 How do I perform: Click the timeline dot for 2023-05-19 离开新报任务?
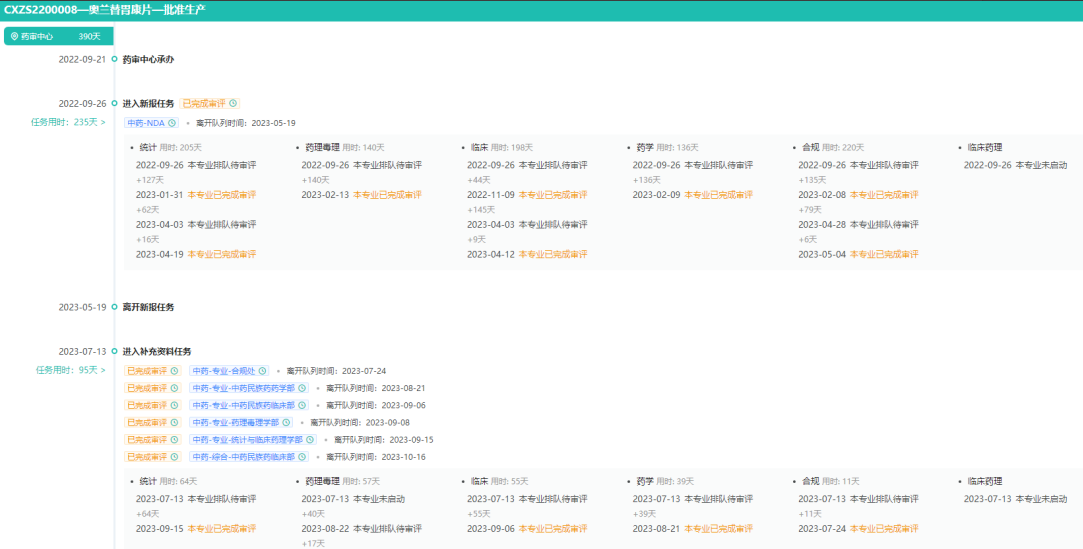click(114, 307)
